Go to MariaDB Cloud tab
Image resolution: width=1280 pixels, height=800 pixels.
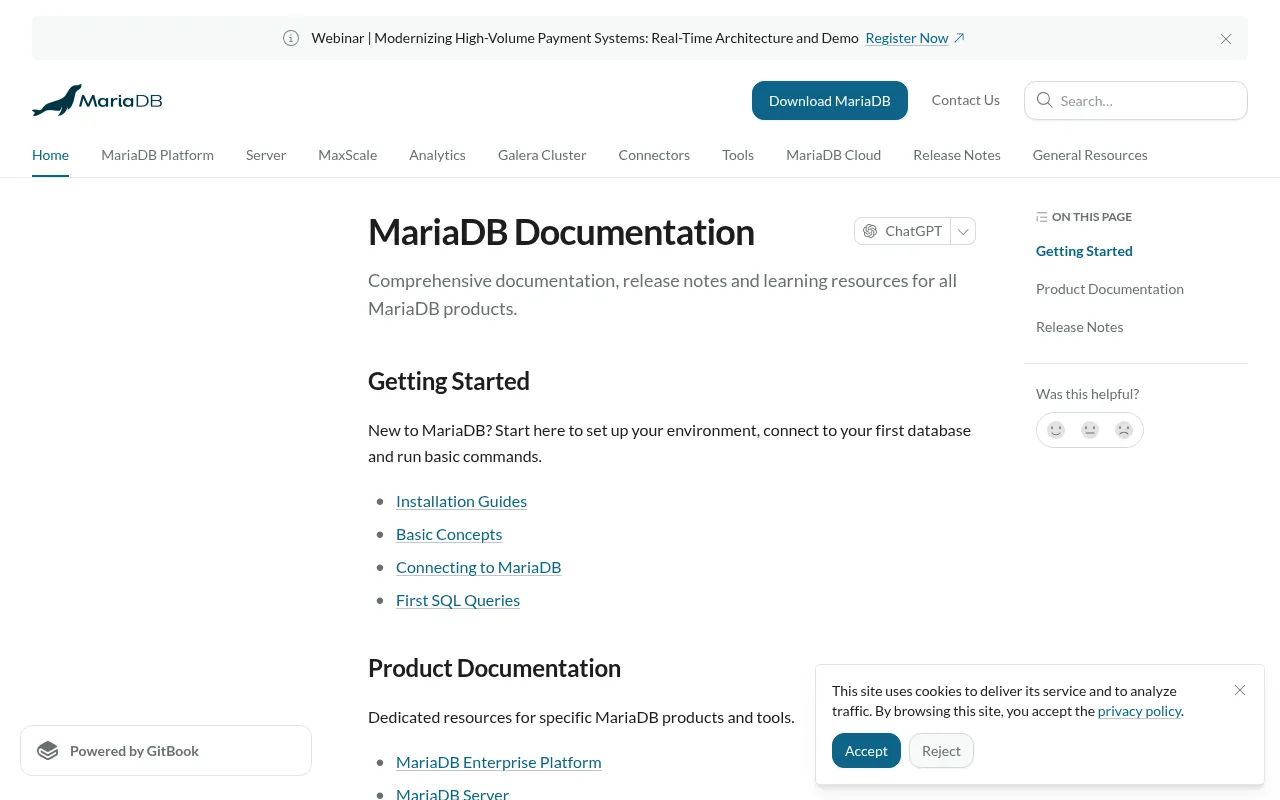(x=834, y=155)
